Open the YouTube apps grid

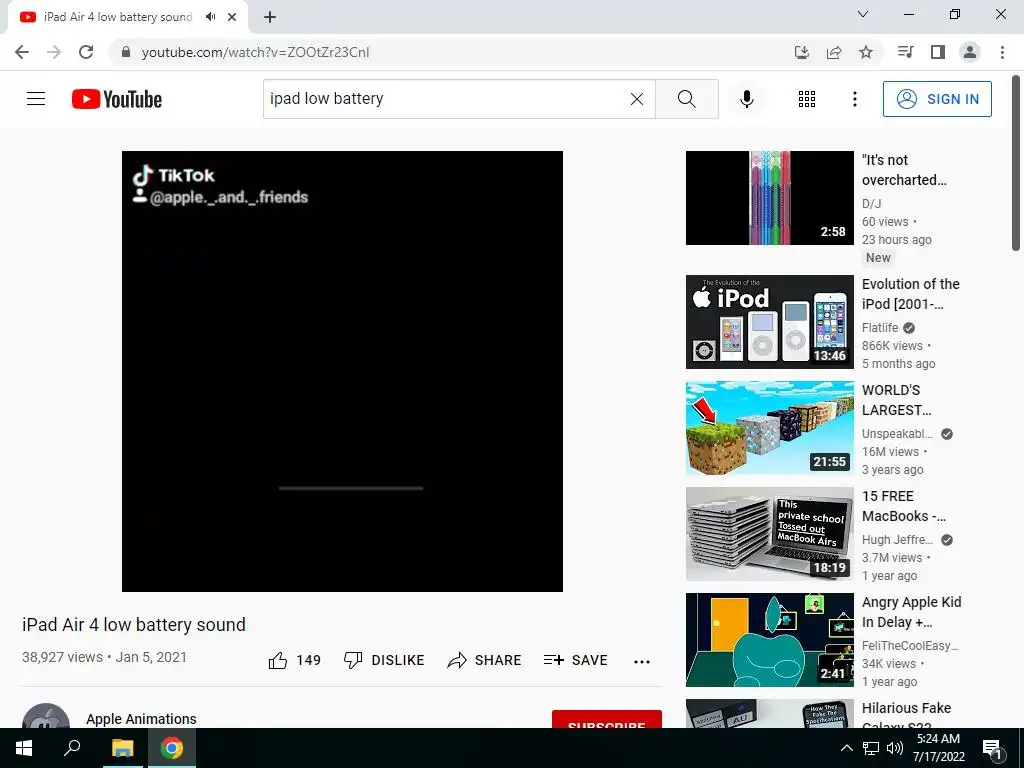(x=807, y=99)
